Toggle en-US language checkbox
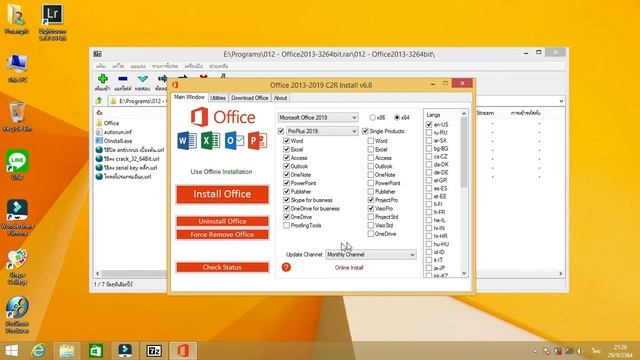 coord(429,124)
